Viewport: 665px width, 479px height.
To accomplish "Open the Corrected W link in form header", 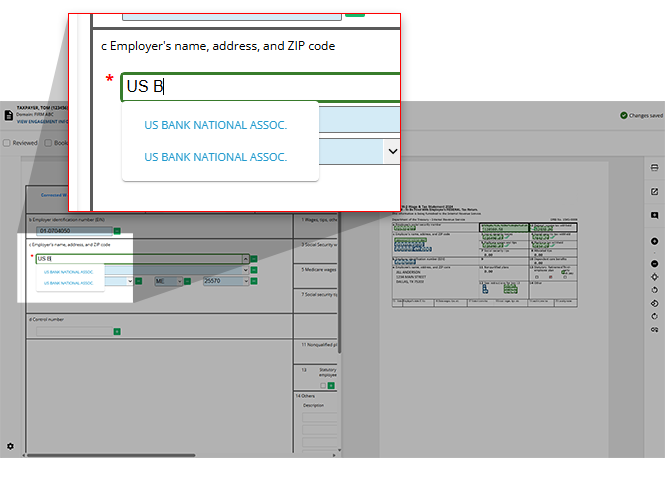I will [x=54, y=195].
